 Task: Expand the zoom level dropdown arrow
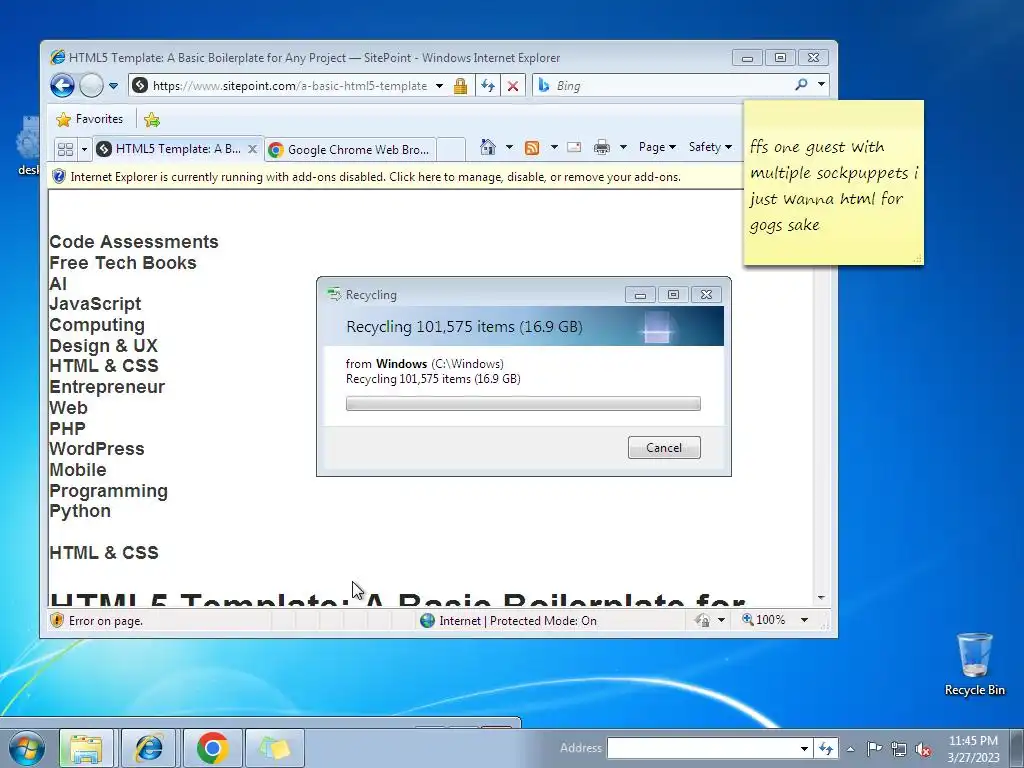pyautogui.click(x=805, y=620)
